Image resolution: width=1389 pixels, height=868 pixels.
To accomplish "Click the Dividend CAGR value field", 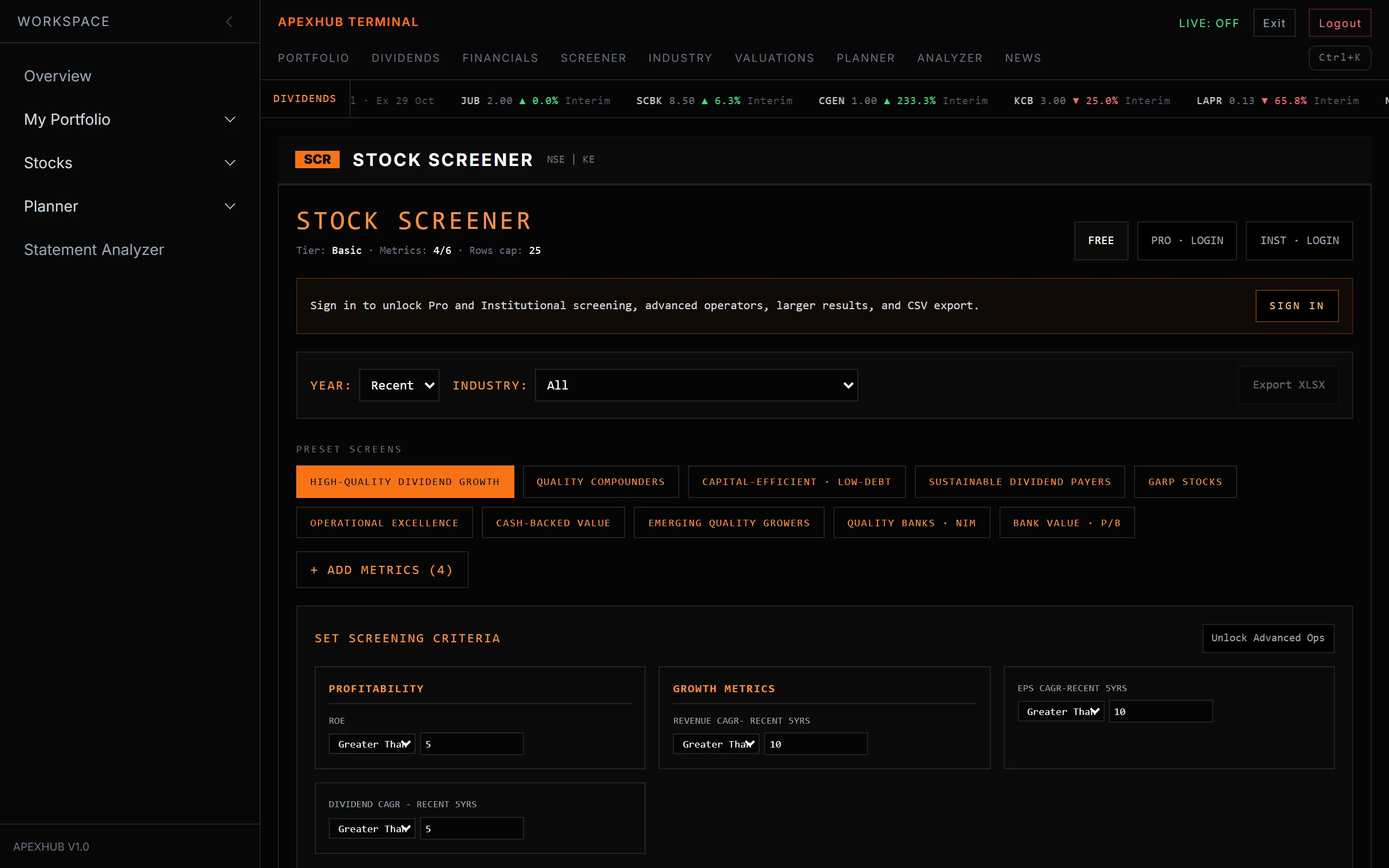I will tap(471, 829).
